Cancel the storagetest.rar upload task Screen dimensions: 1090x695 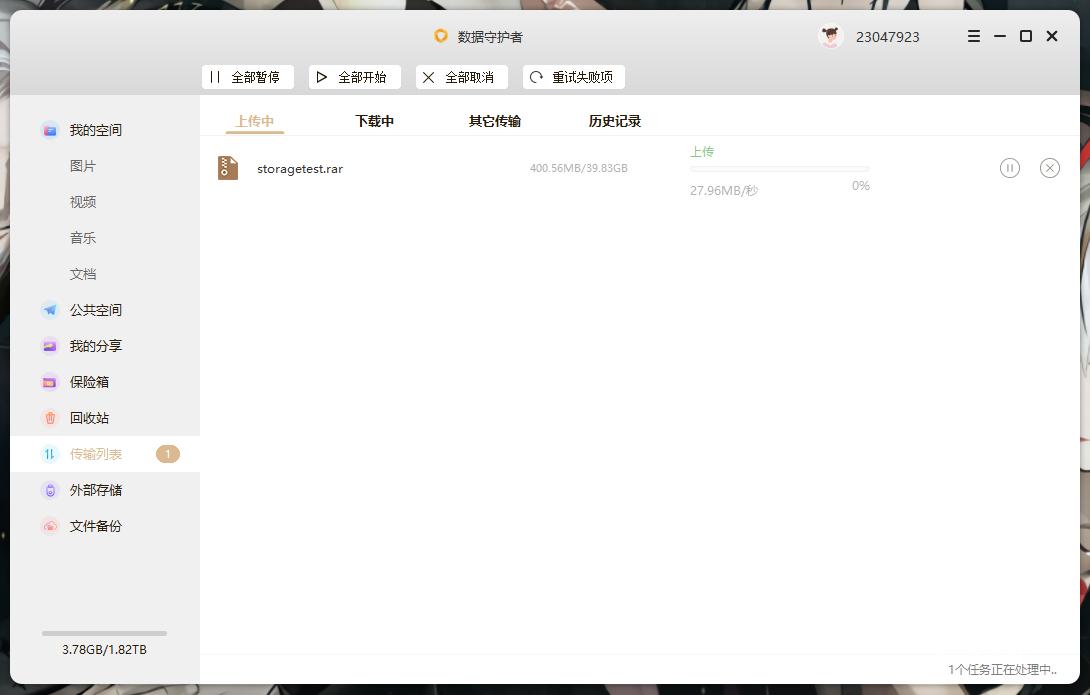point(1049,168)
